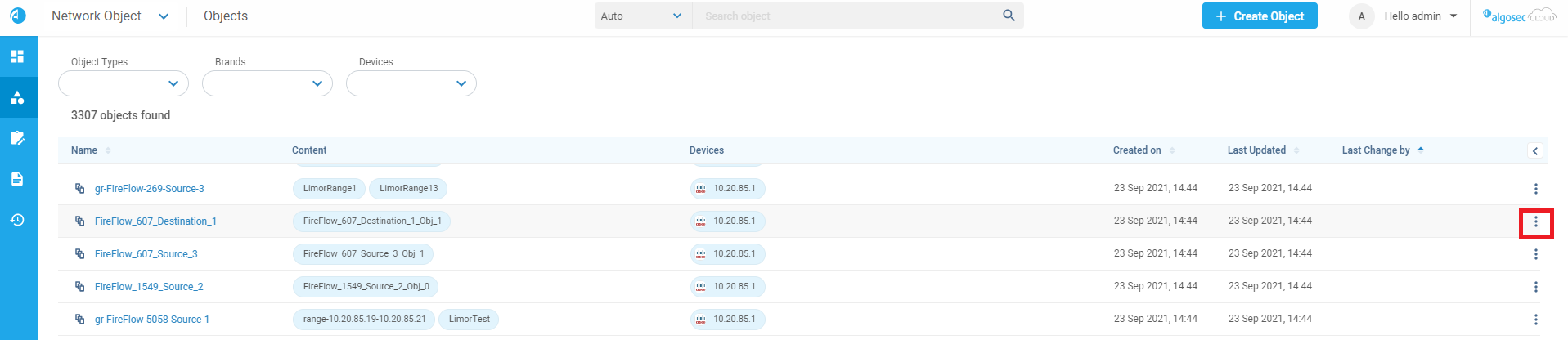
Task: Open the Auto search mode dropdown
Action: coord(642,16)
